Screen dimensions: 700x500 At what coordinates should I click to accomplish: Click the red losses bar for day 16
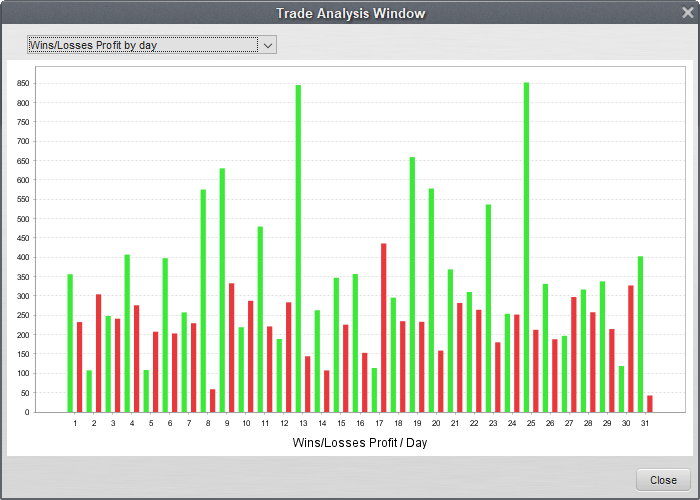365,382
